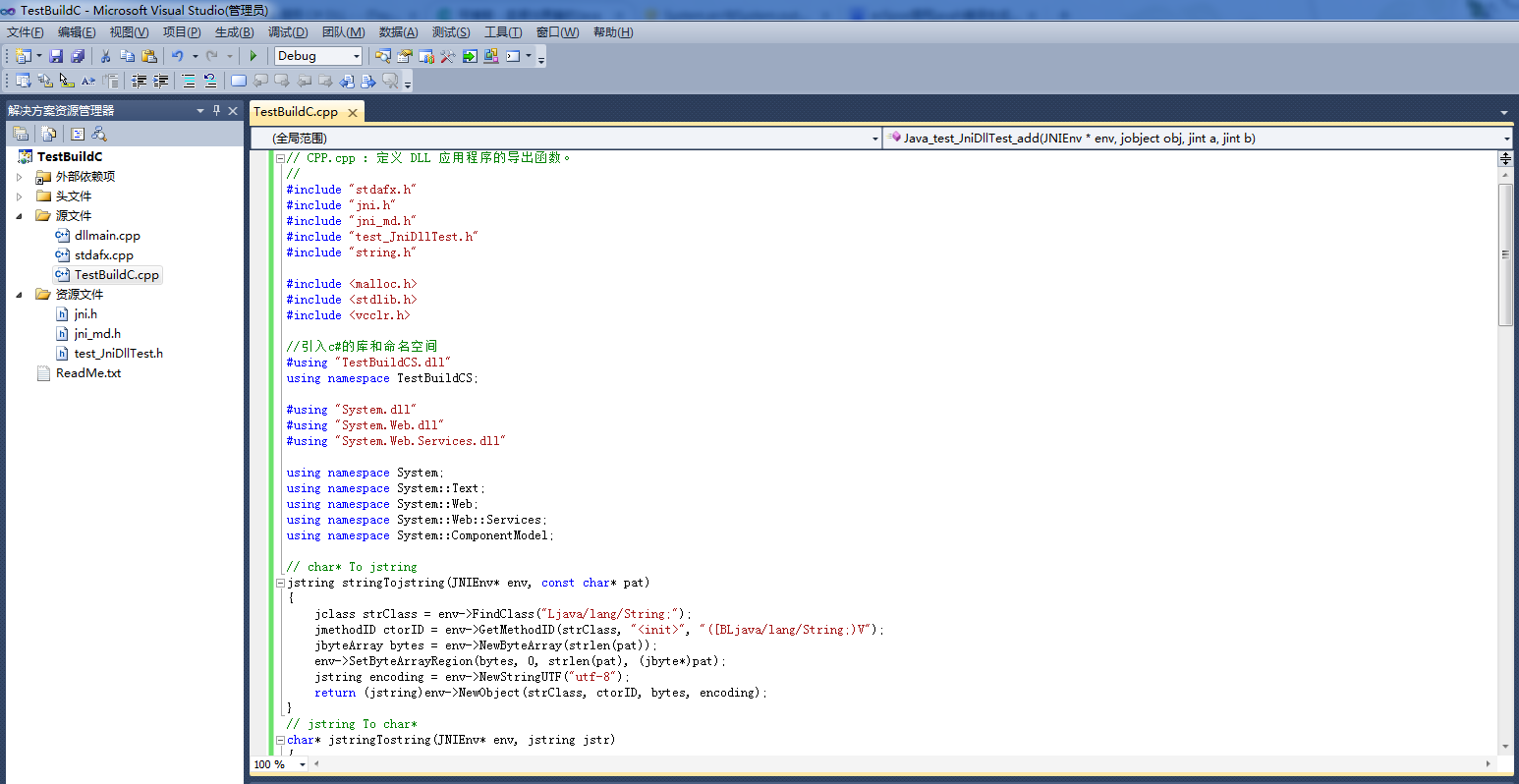Open the 100 % zoom dropdown
This screenshot has width=1519, height=784.
[303, 764]
